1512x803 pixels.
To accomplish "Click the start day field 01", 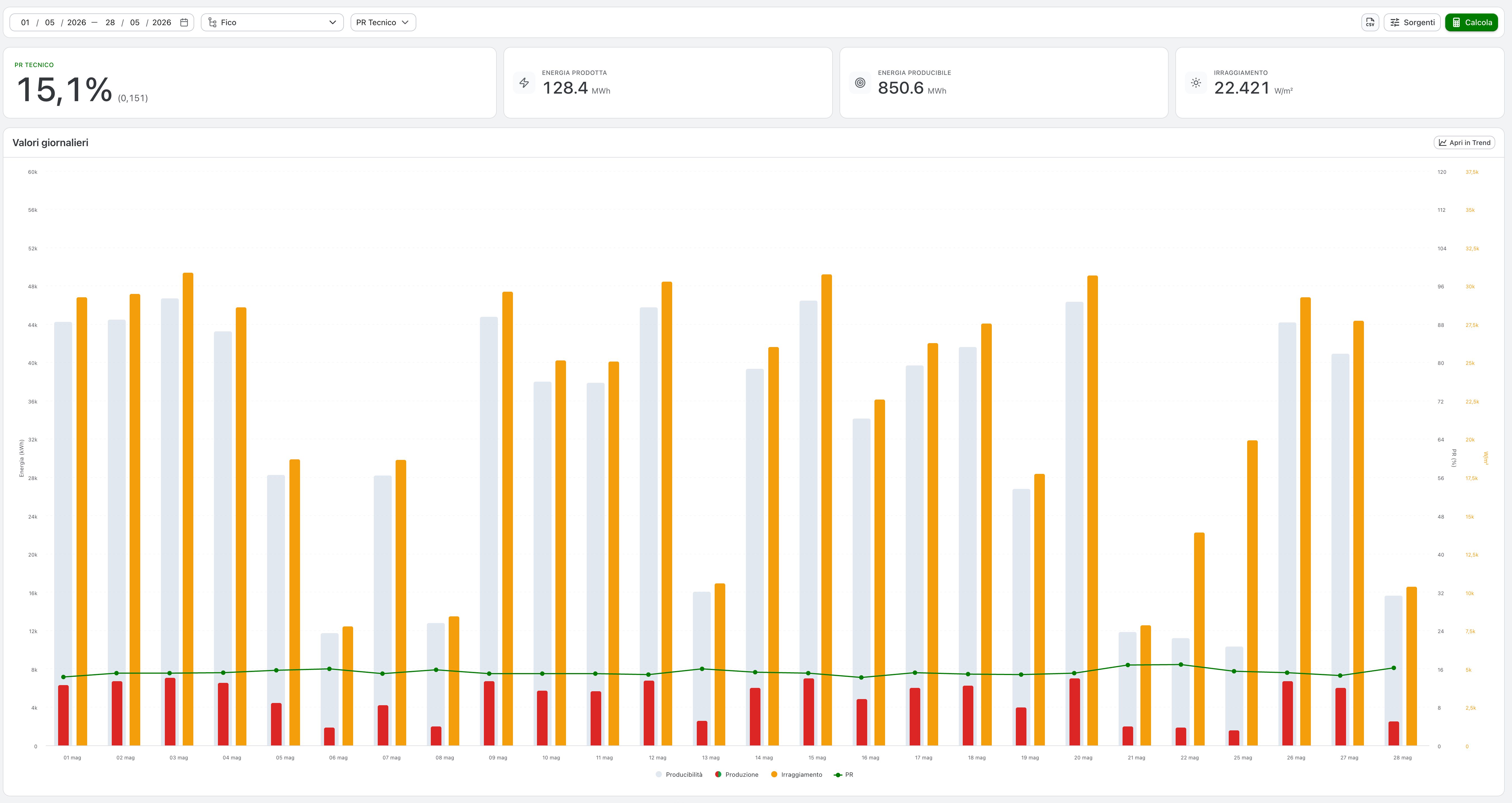I will [x=25, y=22].
